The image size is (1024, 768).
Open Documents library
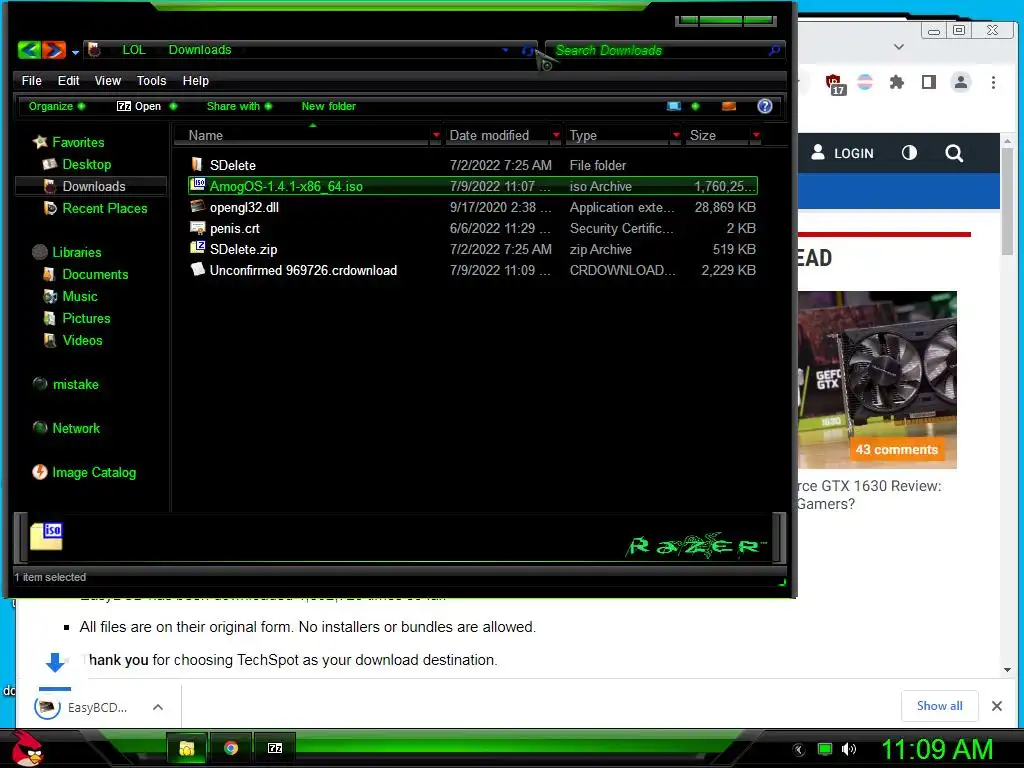pos(95,274)
